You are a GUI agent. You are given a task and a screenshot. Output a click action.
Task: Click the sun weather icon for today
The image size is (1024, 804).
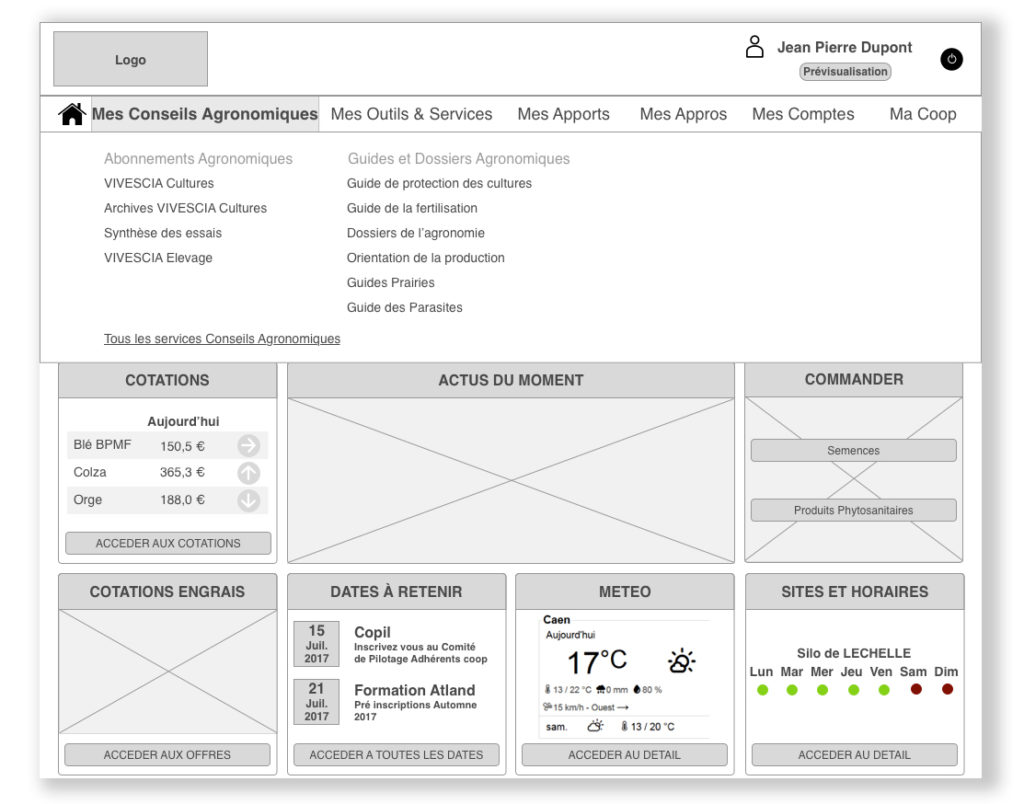681,661
